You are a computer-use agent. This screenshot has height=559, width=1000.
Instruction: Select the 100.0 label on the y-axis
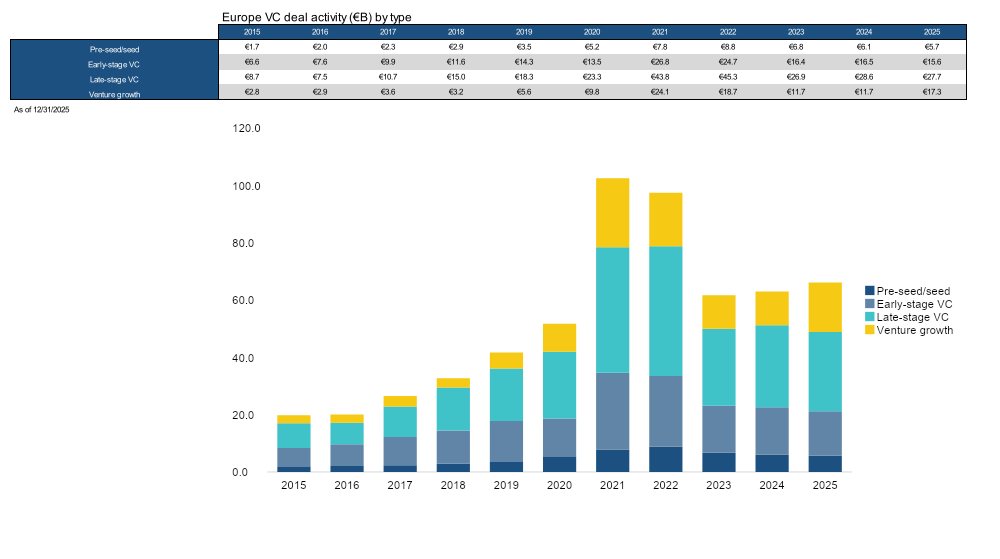coord(246,187)
